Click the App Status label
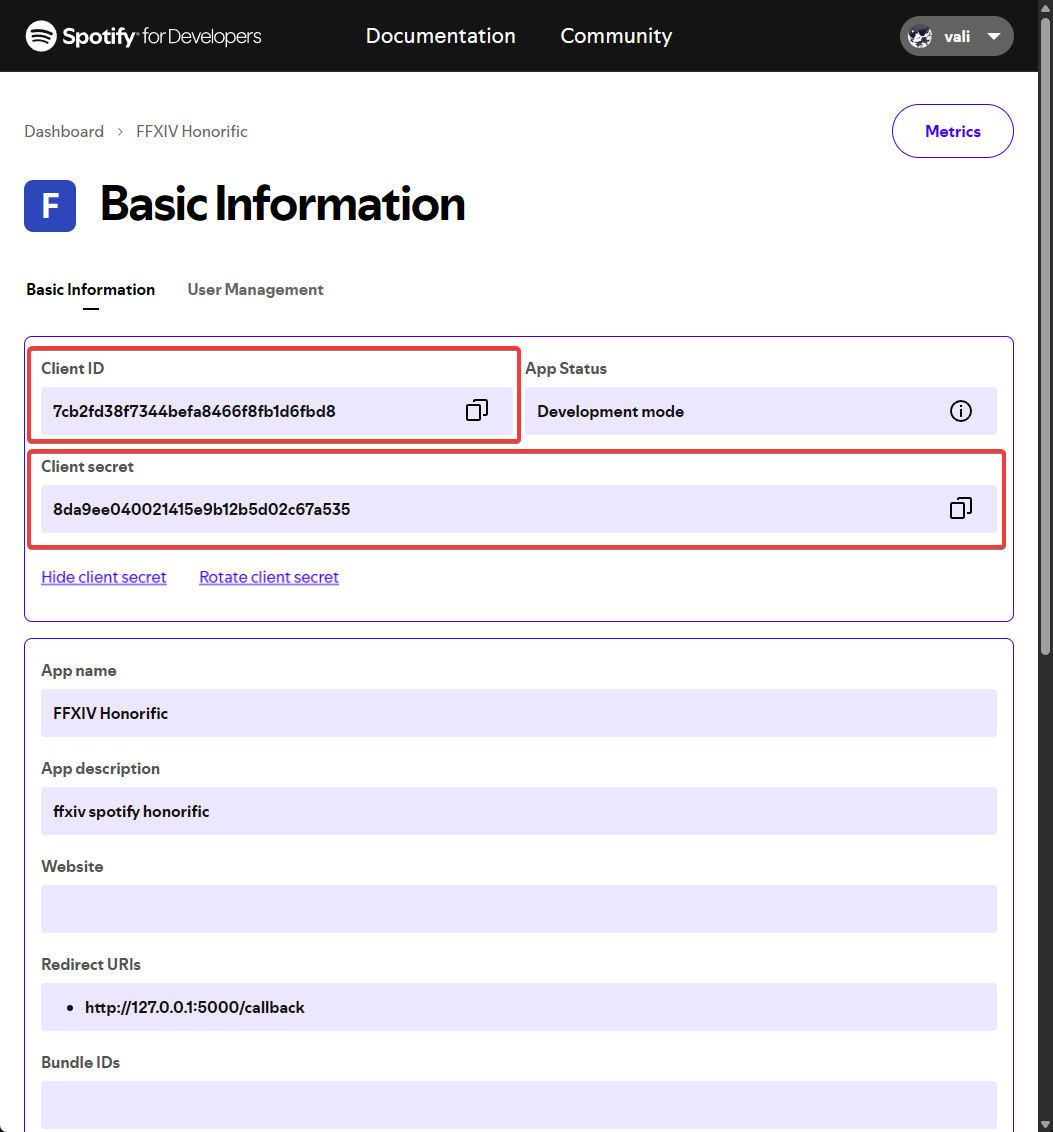This screenshot has height=1132, width=1053. click(566, 369)
